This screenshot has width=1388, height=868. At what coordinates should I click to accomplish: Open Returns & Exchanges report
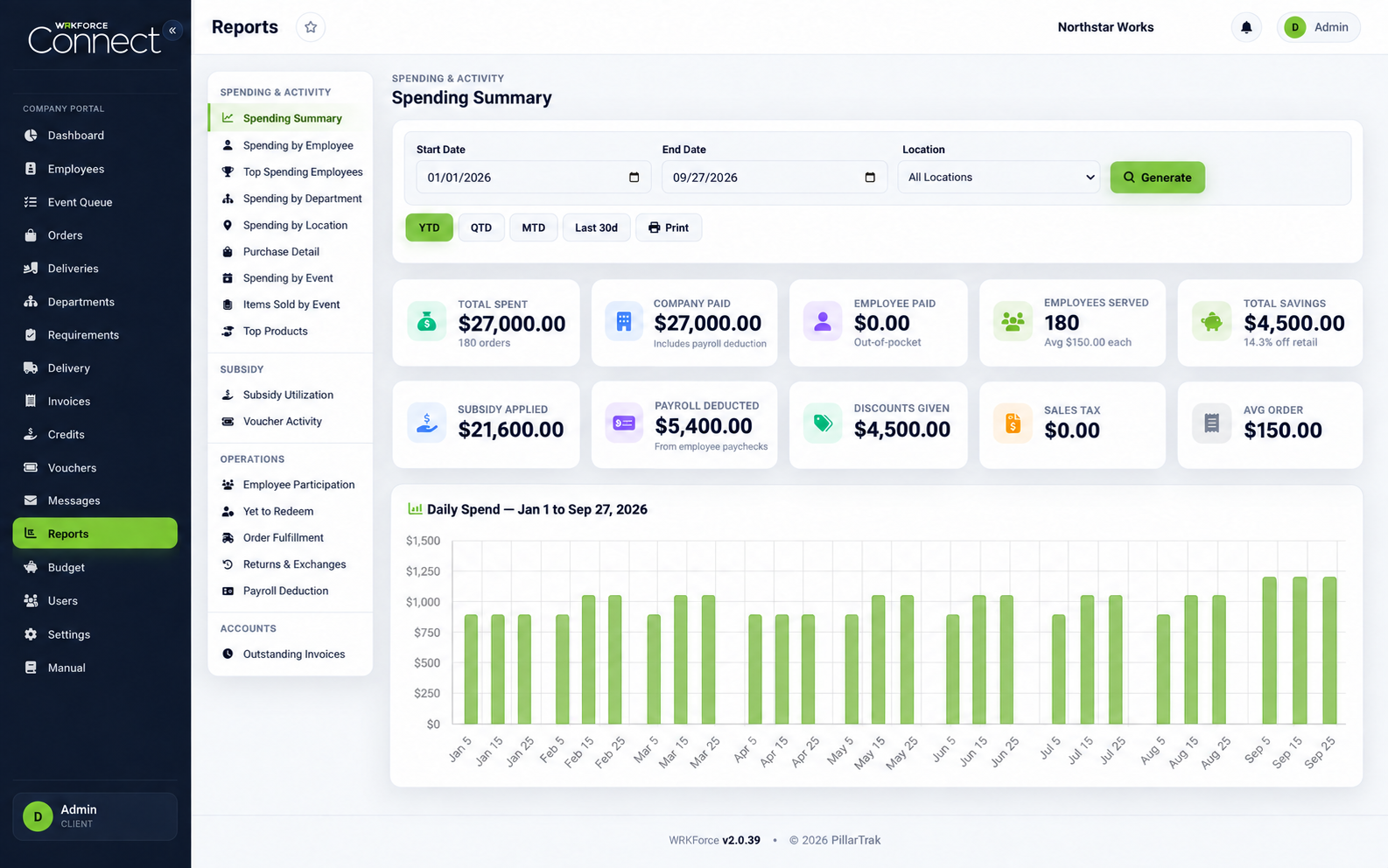coord(291,564)
